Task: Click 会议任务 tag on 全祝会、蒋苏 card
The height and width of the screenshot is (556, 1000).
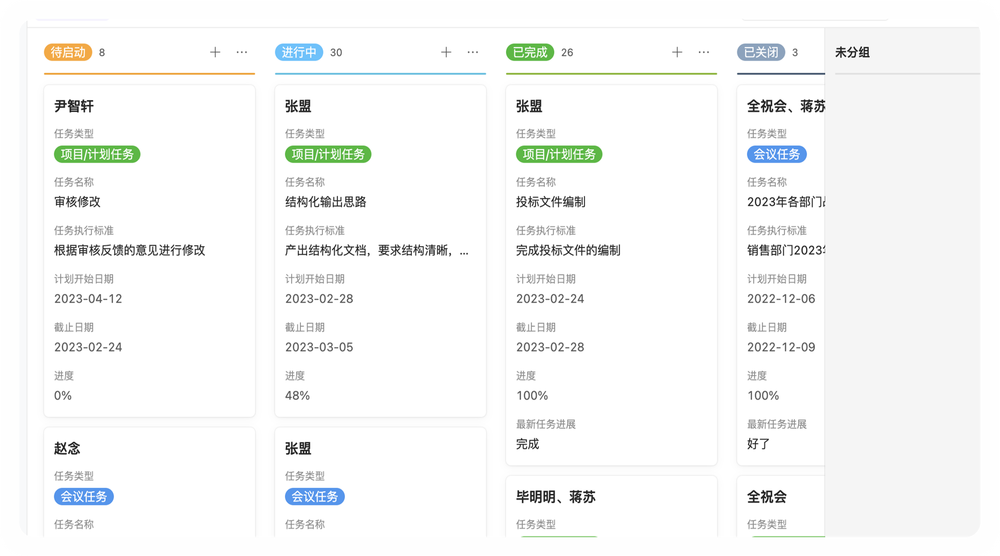Action: pos(776,154)
